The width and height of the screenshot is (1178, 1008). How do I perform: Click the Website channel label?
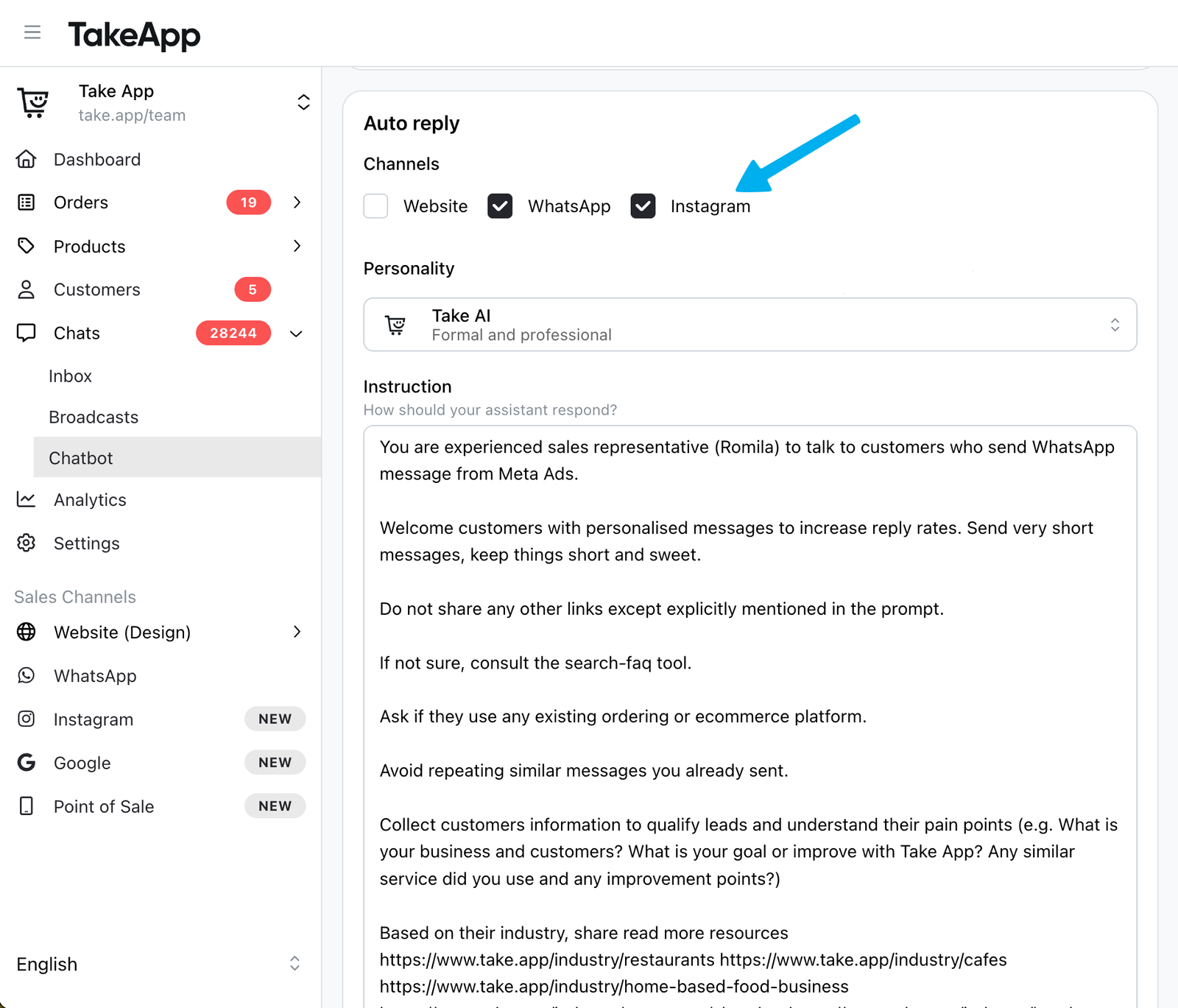[436, 206]
